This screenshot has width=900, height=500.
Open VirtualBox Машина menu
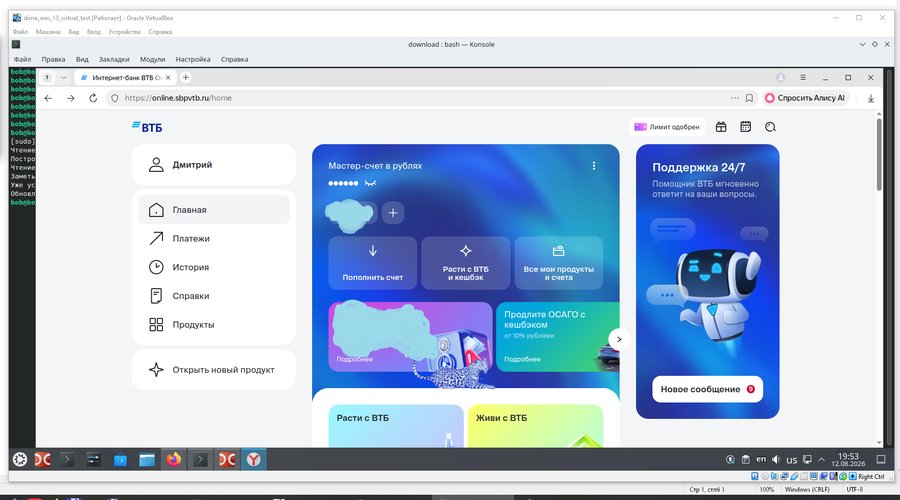48,32
